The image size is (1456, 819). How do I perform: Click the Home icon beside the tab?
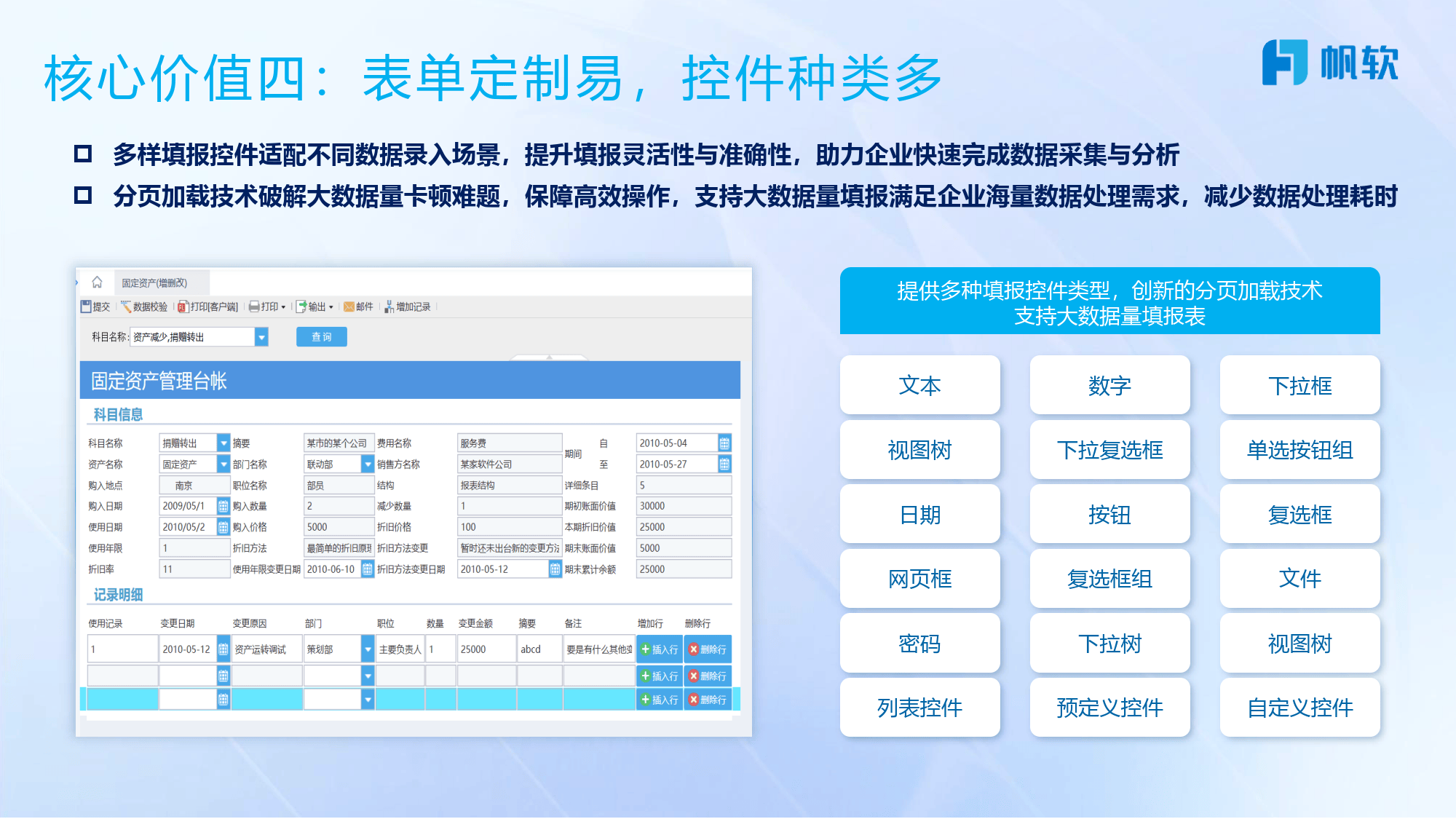click(x=98, y=283)
